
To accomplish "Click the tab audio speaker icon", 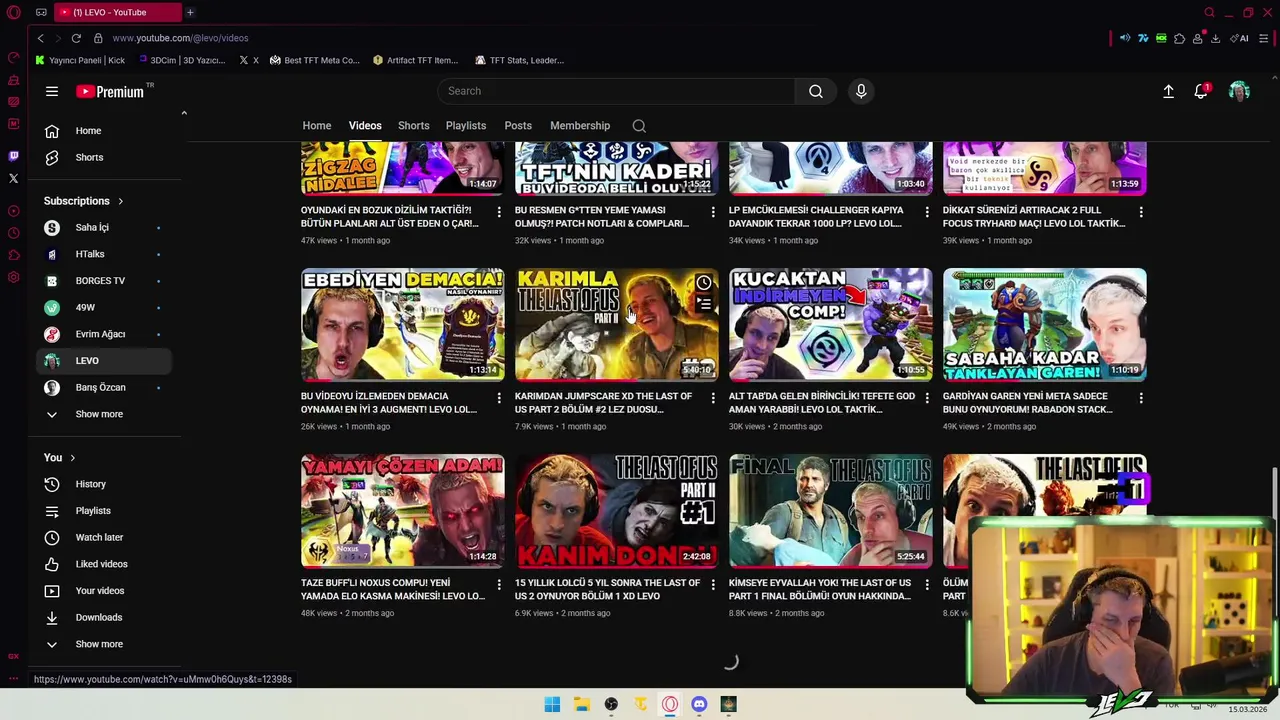I will pos(1125,38).
